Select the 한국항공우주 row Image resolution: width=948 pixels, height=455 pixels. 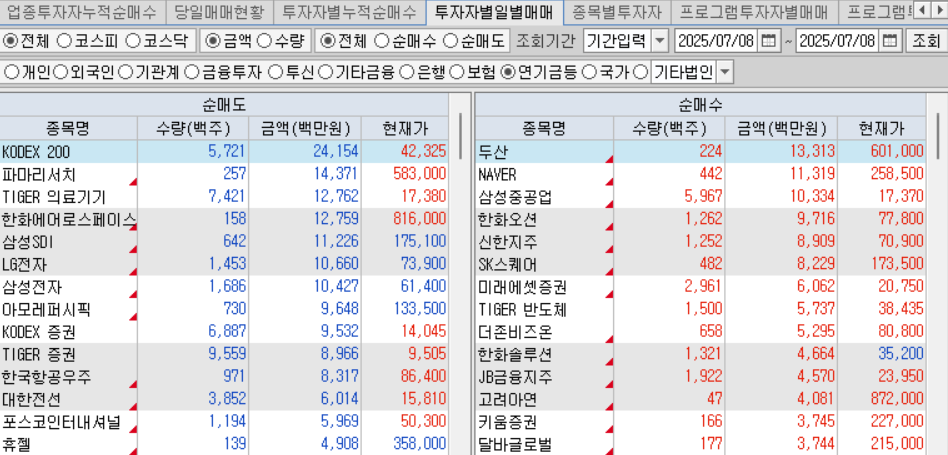coord(224,378)
